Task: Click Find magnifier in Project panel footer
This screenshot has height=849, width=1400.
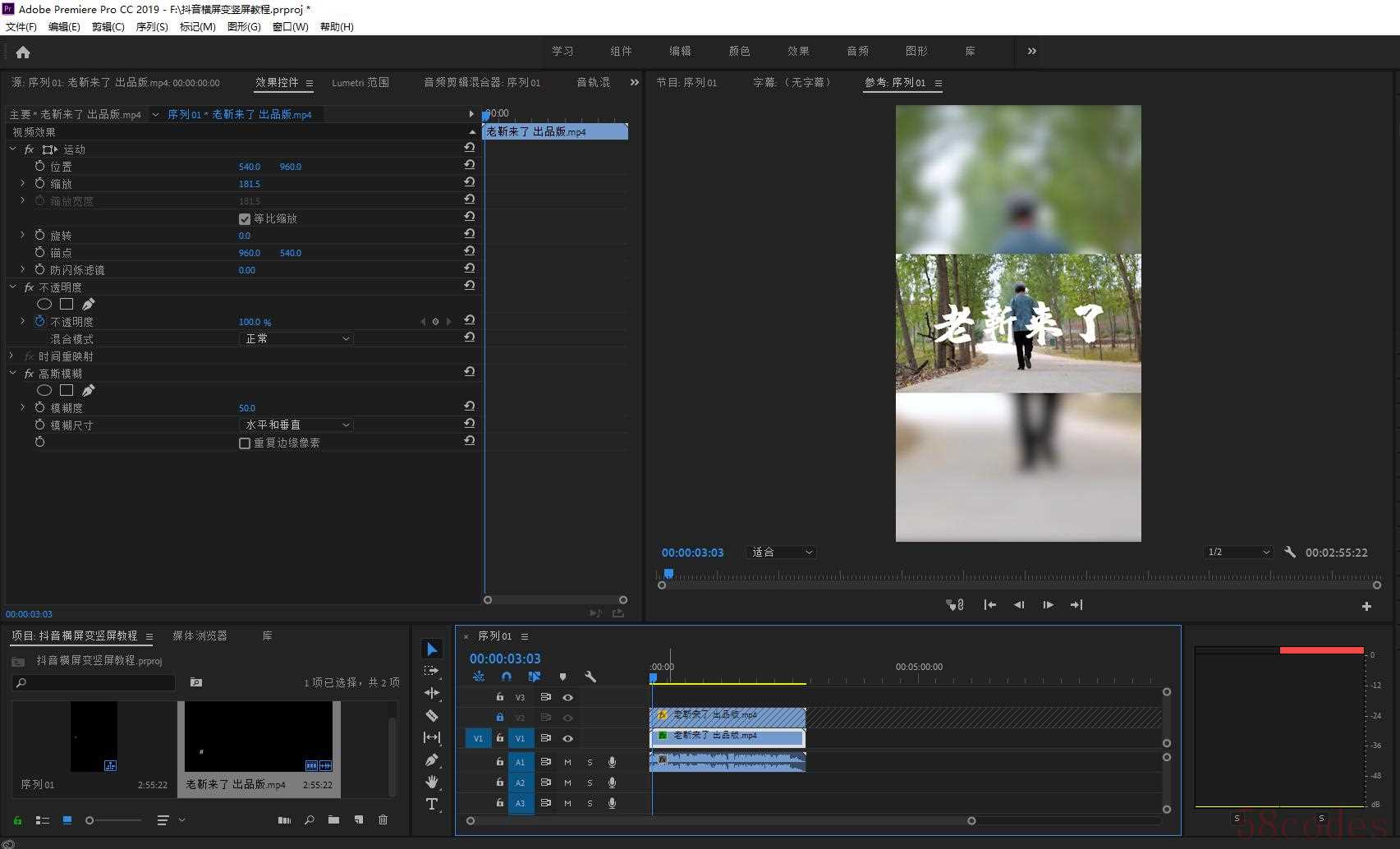Action: (309, 819)
